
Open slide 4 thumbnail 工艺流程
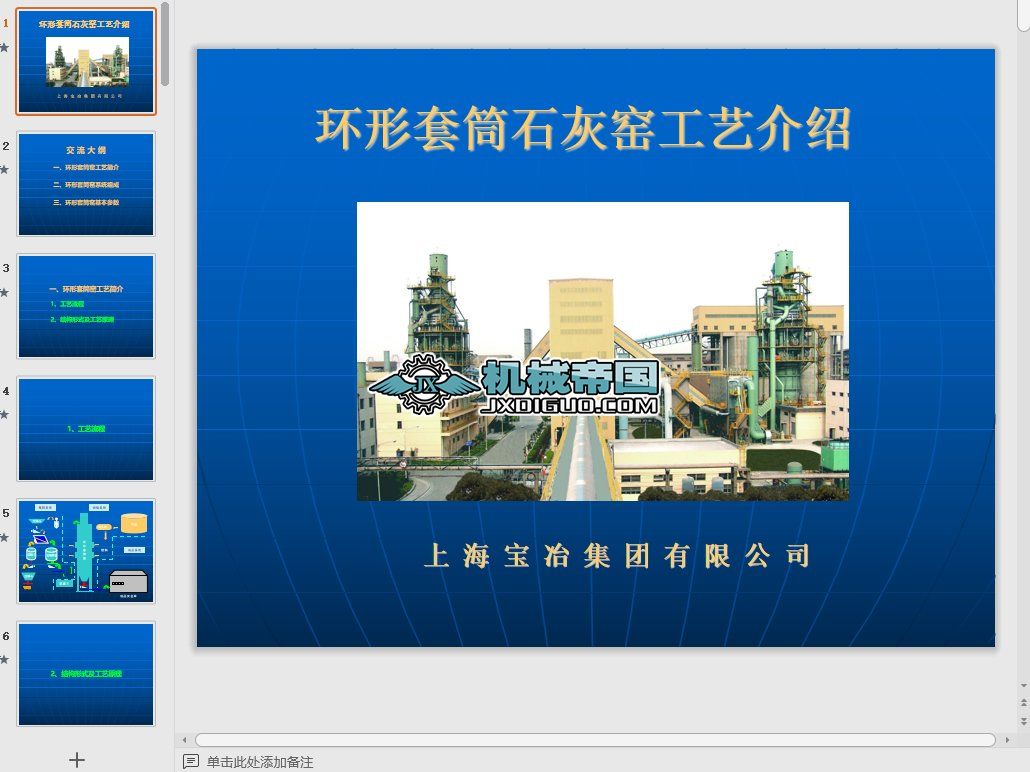click(x=86, y=429)
